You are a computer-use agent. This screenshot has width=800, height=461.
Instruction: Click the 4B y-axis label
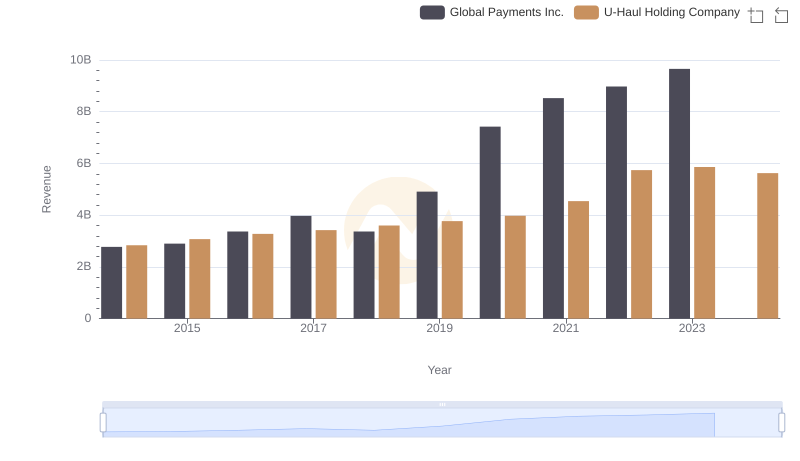tap(84, 215)
